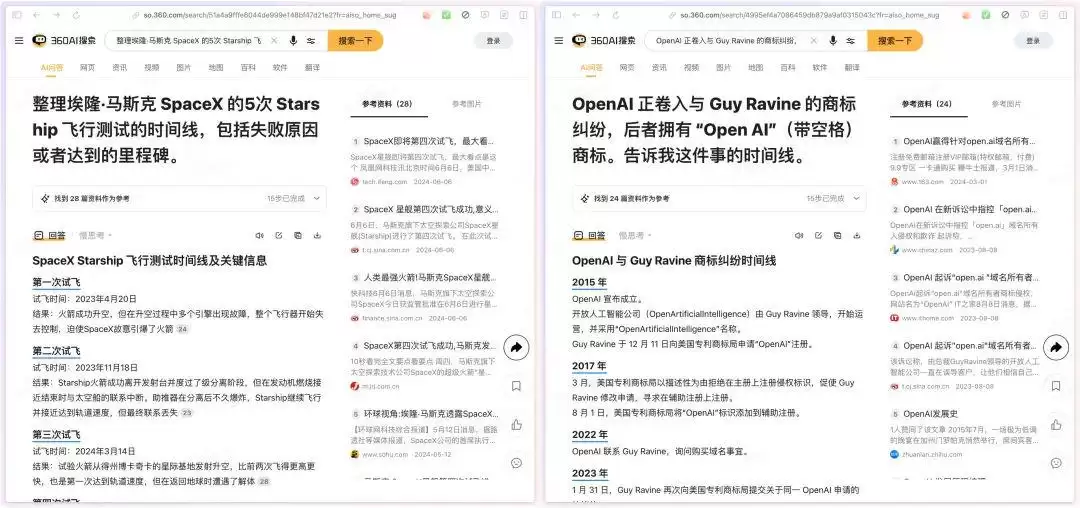1080x508 pixels.
Task: Switch to 资讯 tab in left window
Action: (x=120, y=67)
